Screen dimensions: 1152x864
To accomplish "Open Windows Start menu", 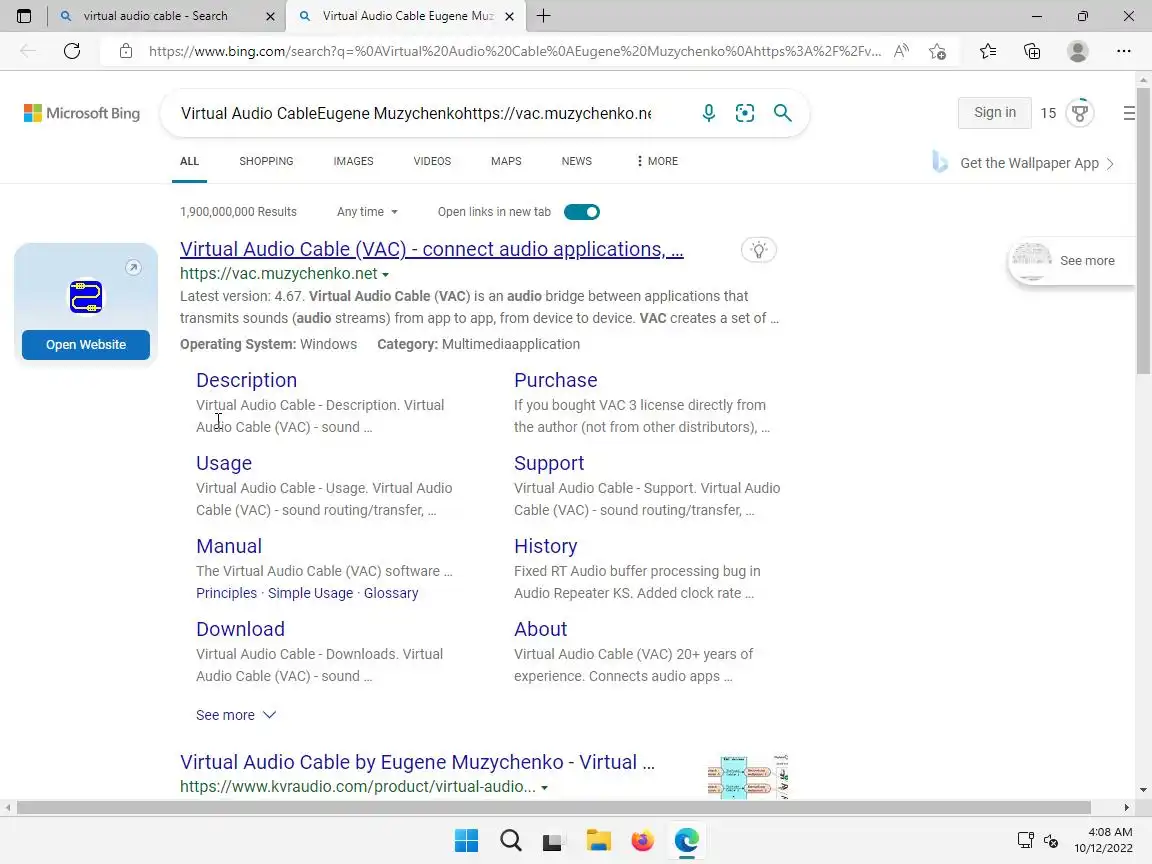I will tap(466, 840).
